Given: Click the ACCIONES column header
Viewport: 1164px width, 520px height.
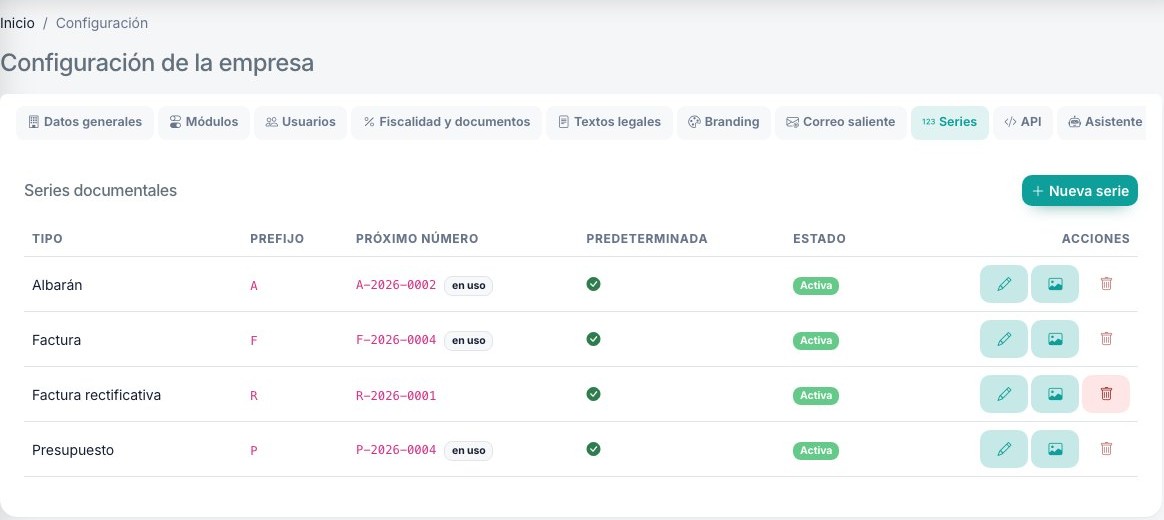Looking at the screenshot, I should pos(1096,238).
